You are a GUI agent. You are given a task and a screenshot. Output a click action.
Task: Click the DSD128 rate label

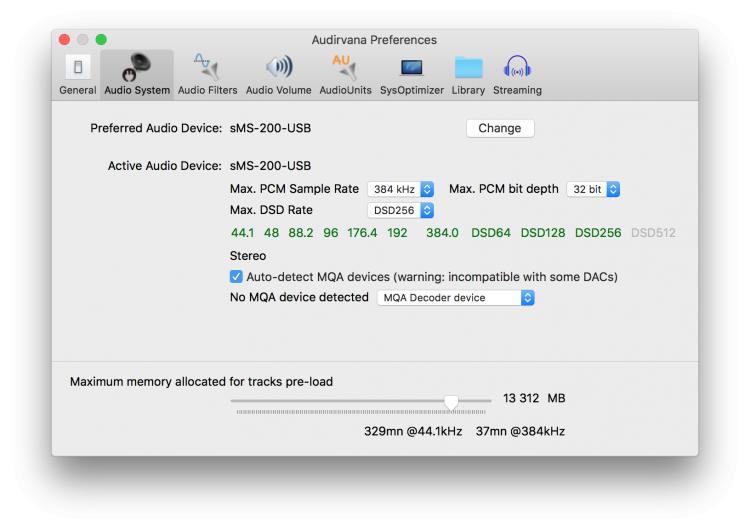coord(542,233)
